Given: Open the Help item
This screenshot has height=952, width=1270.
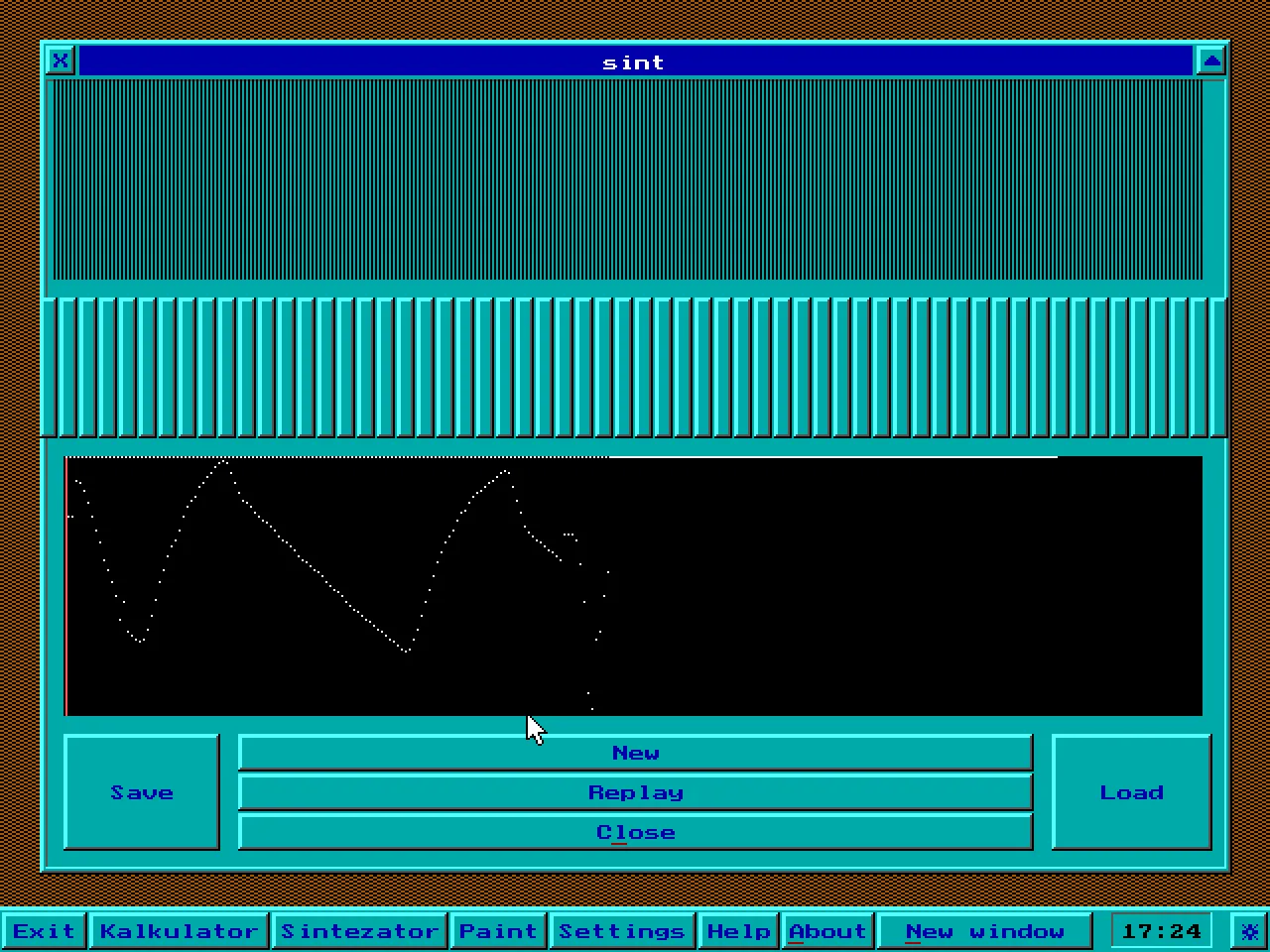Looking at the screenshot, I should pyautogui.click(x=738, y=931).
